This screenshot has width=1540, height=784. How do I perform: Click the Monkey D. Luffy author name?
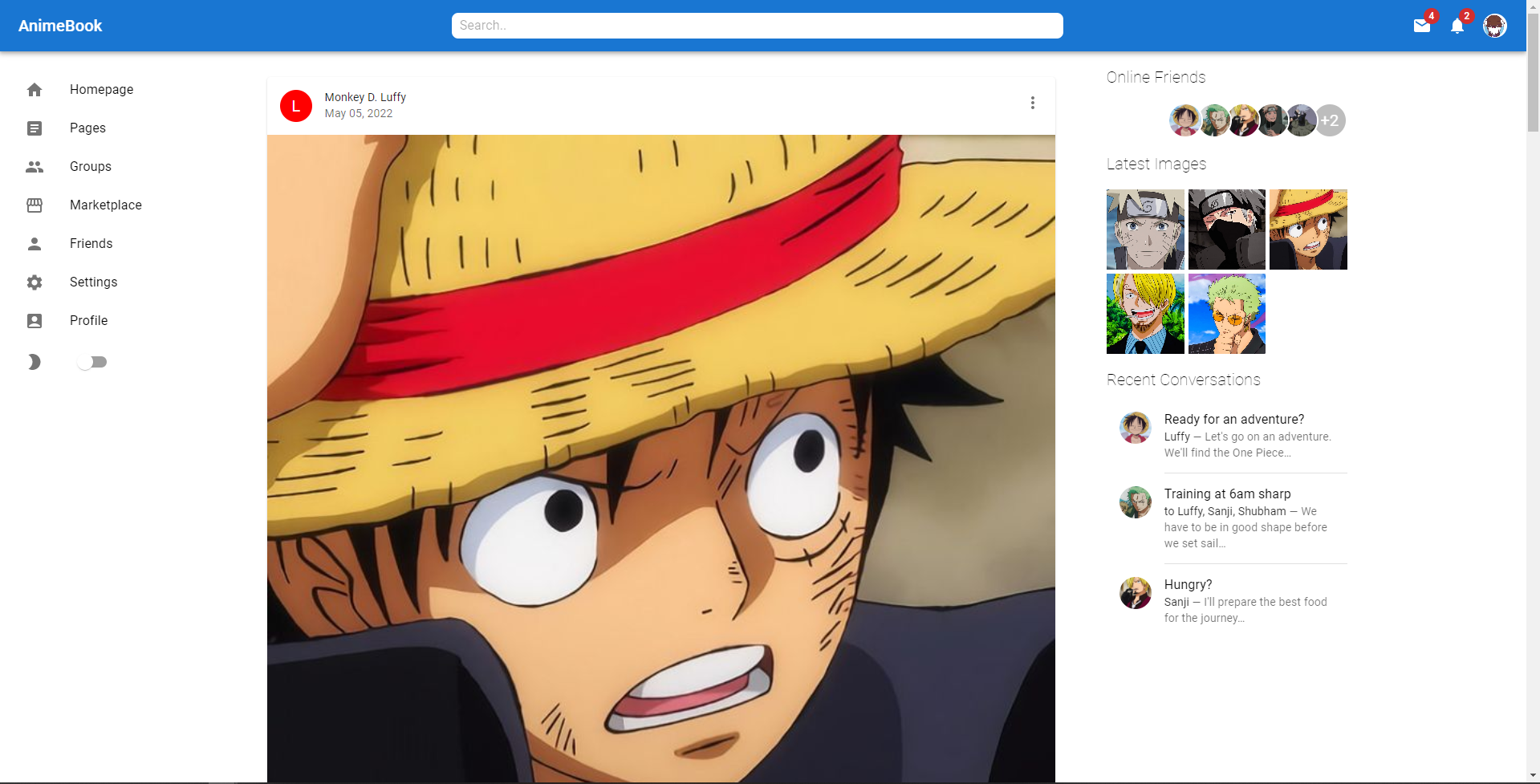tap(365, 97)
